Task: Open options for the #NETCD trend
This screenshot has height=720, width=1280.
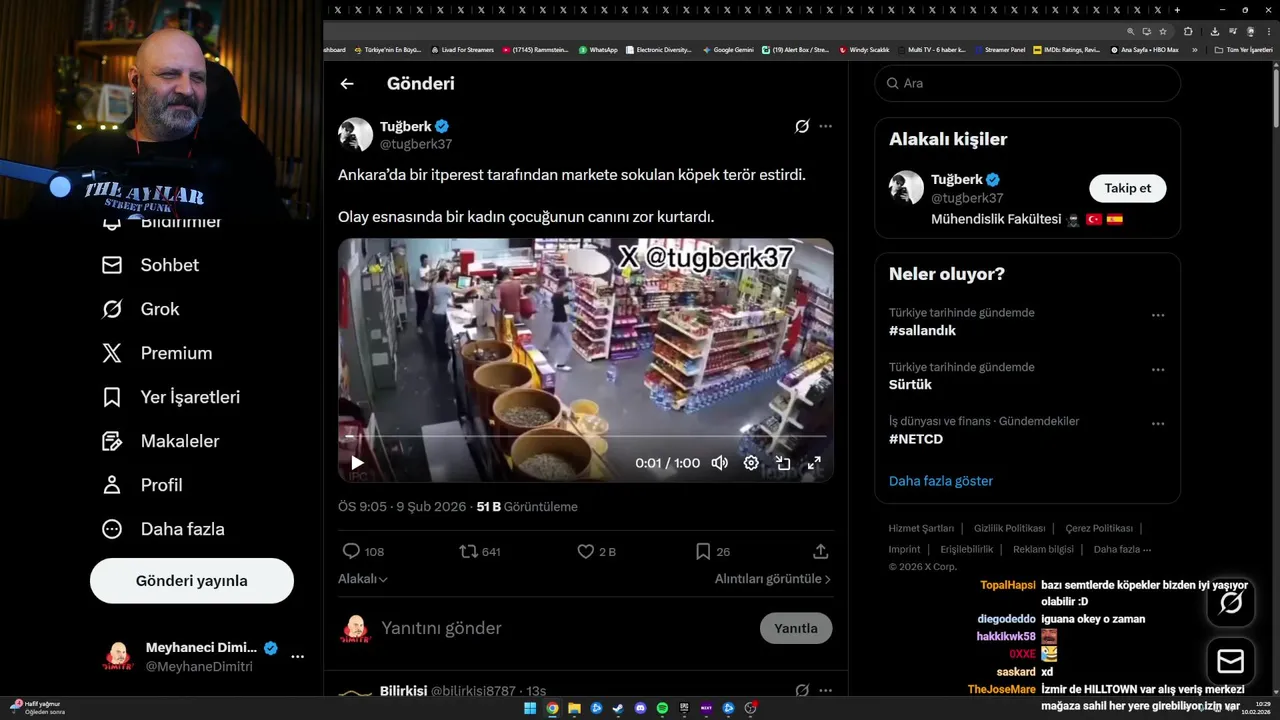Action: click(1158, 423)
